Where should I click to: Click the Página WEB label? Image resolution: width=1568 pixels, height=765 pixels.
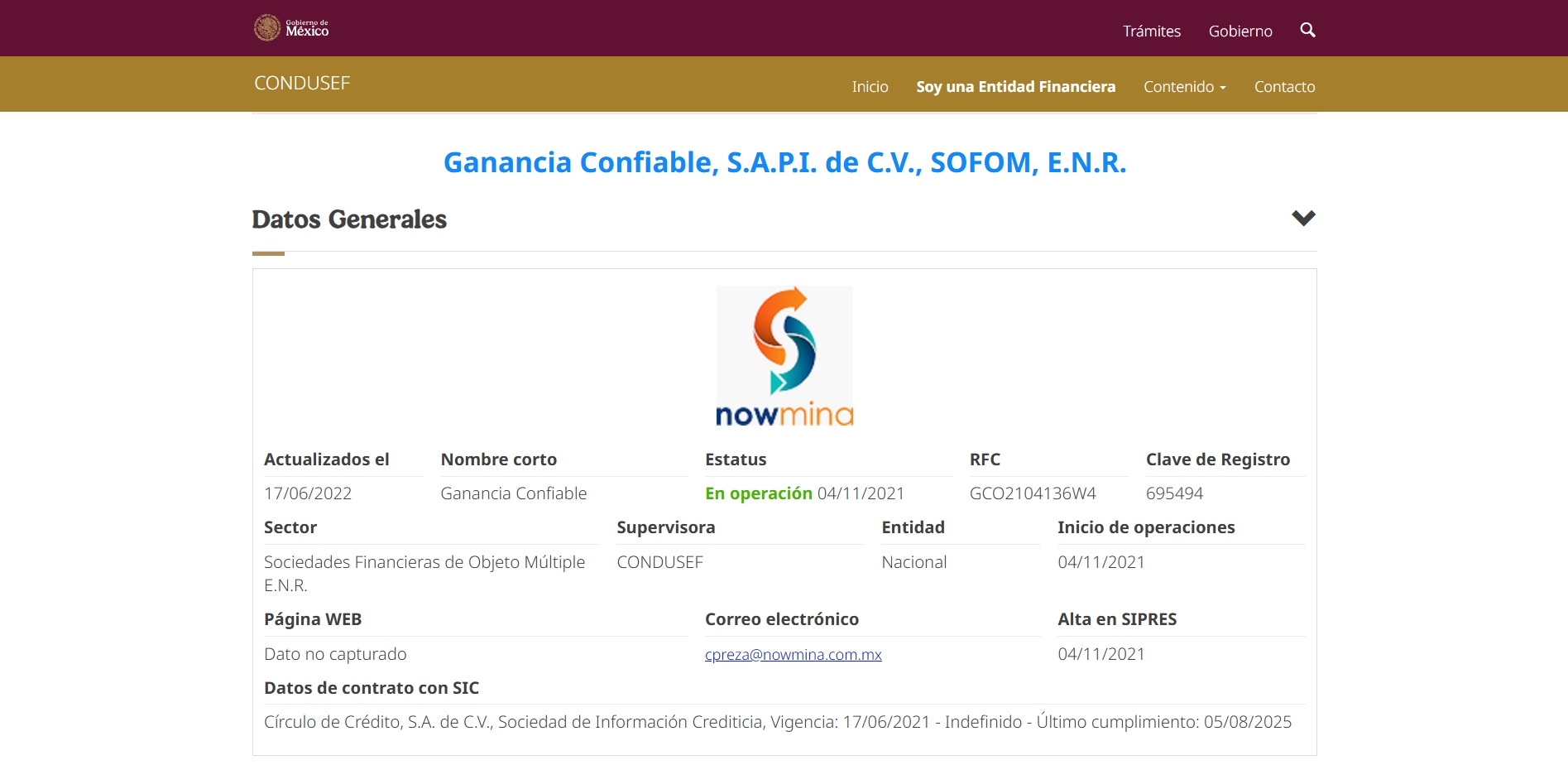tap(313, 619)
